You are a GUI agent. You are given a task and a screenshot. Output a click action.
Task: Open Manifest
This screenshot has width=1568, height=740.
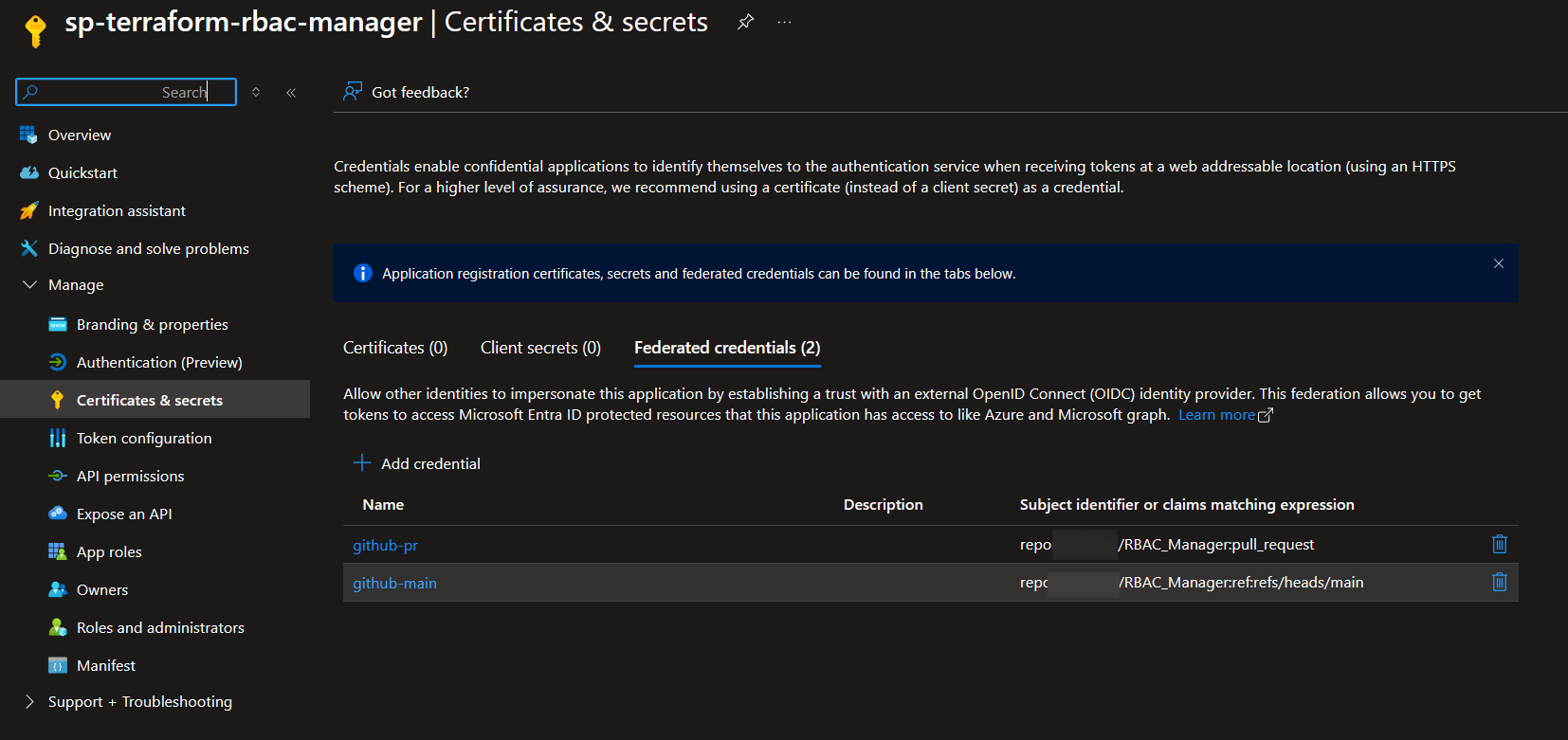point(106,665)
